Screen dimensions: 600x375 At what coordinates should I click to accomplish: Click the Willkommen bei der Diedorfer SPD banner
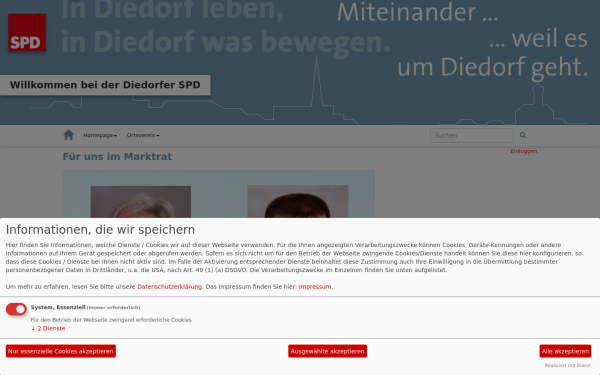[105, 85]
